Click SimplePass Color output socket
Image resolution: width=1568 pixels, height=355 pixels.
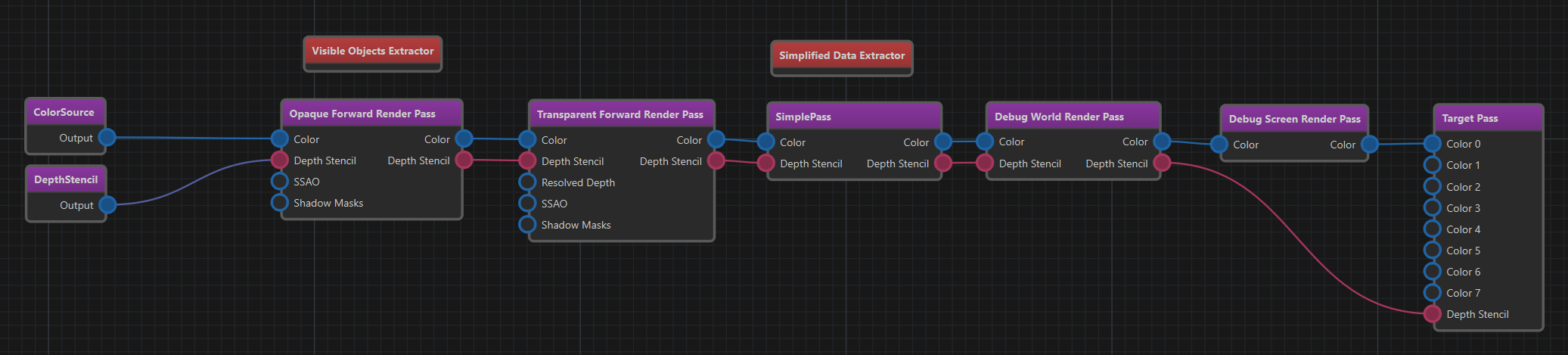coord(943,142)
